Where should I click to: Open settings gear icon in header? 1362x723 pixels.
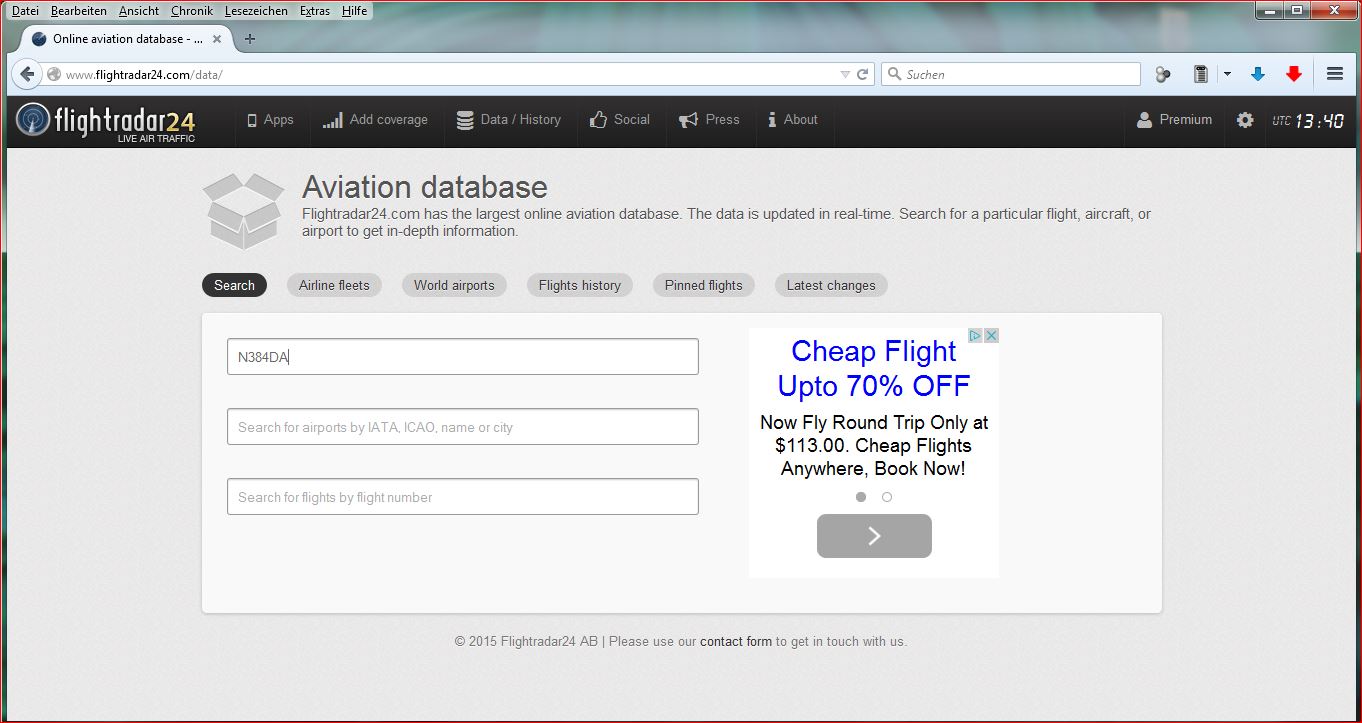(x=1244, y=120)
